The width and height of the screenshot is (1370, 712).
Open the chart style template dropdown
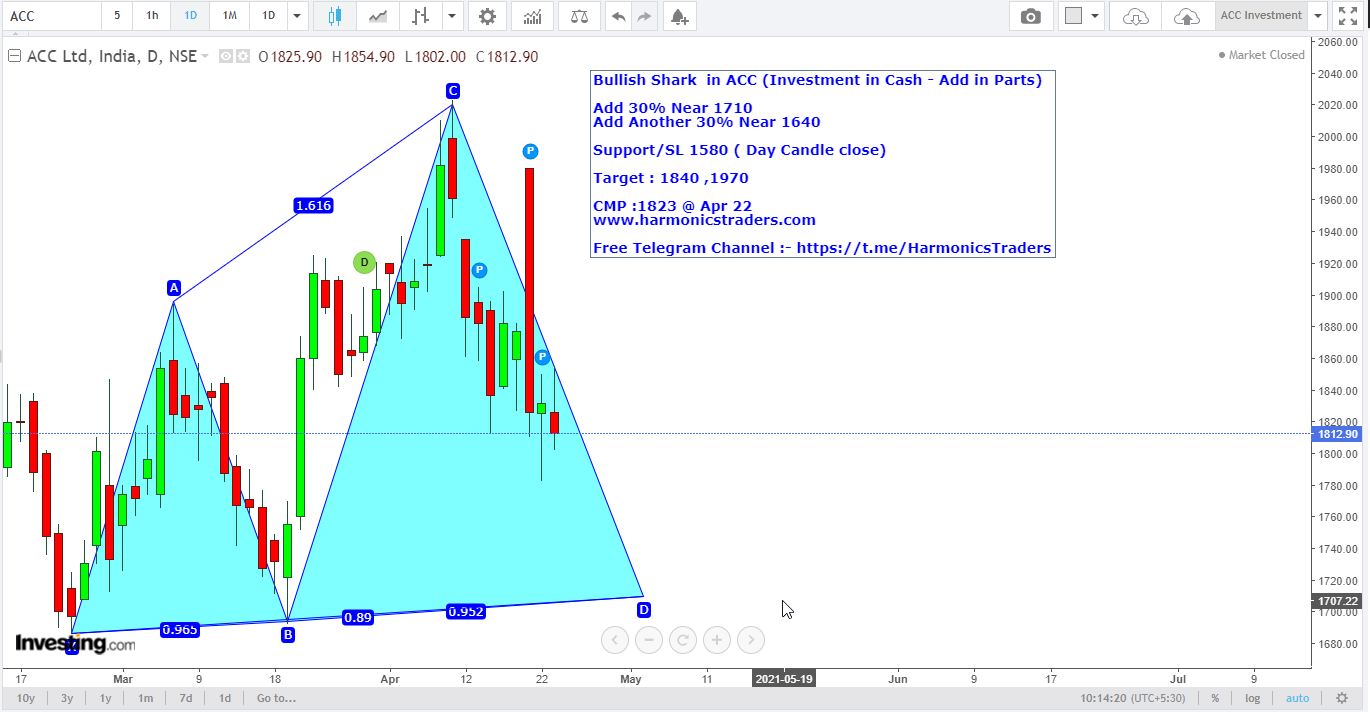(x=1096, y=16)
